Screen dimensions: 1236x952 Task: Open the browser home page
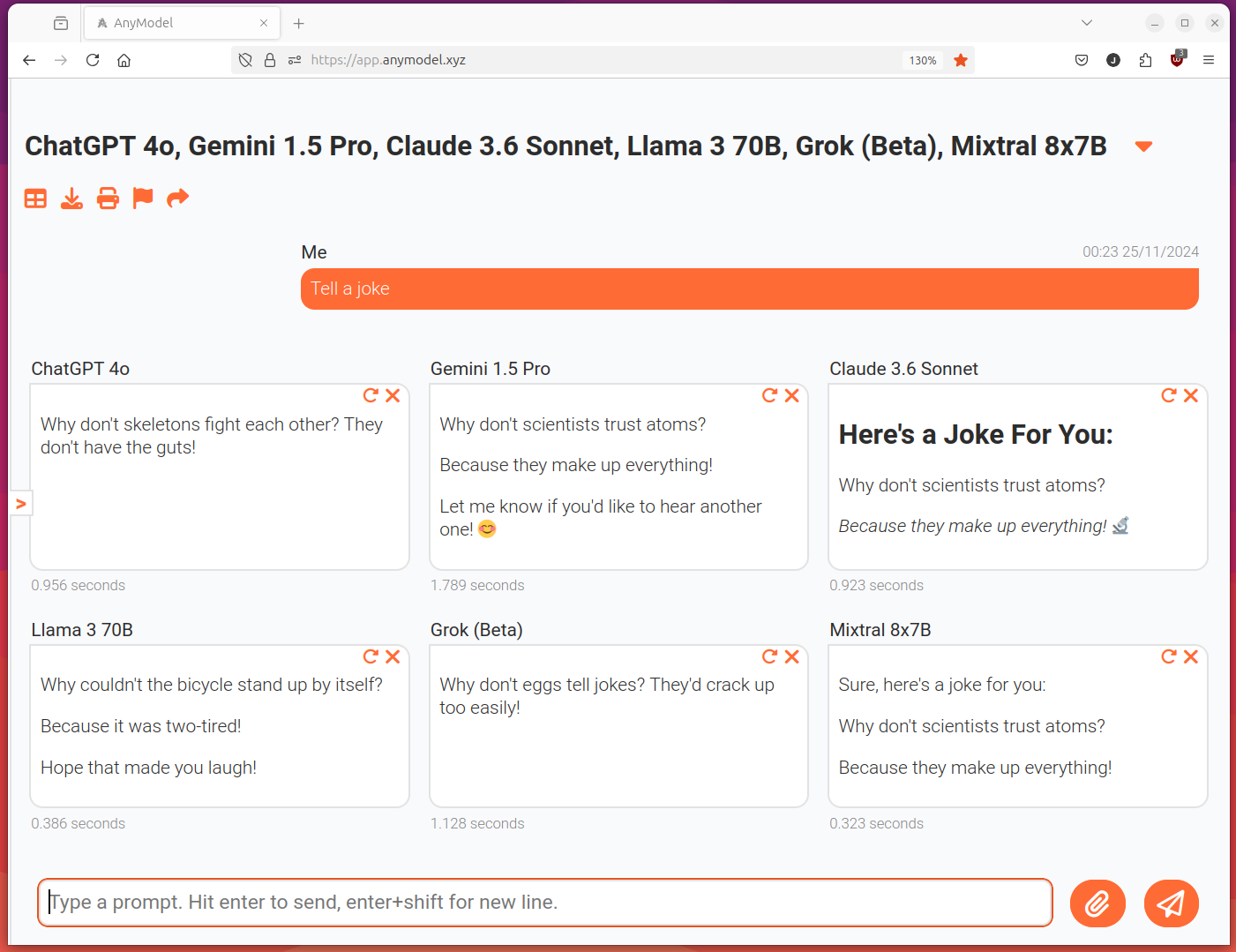coord(124,60)
